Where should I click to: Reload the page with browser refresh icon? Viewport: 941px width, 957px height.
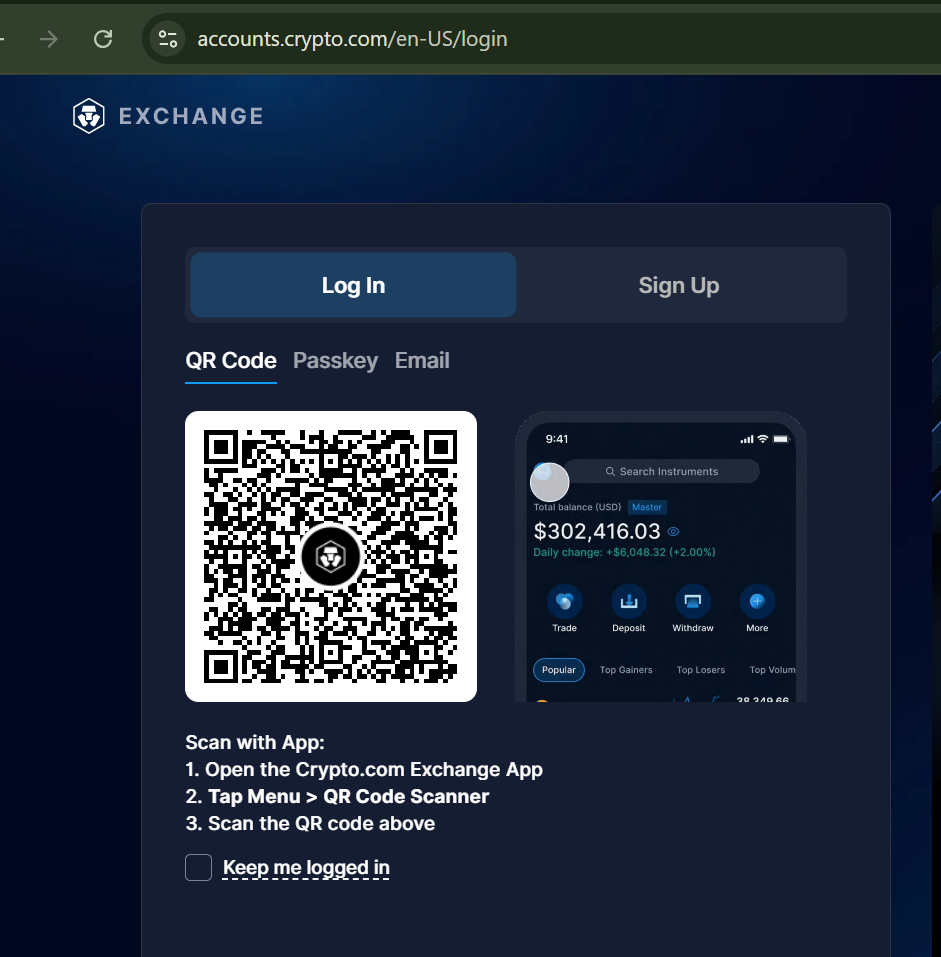click(102, 39)
